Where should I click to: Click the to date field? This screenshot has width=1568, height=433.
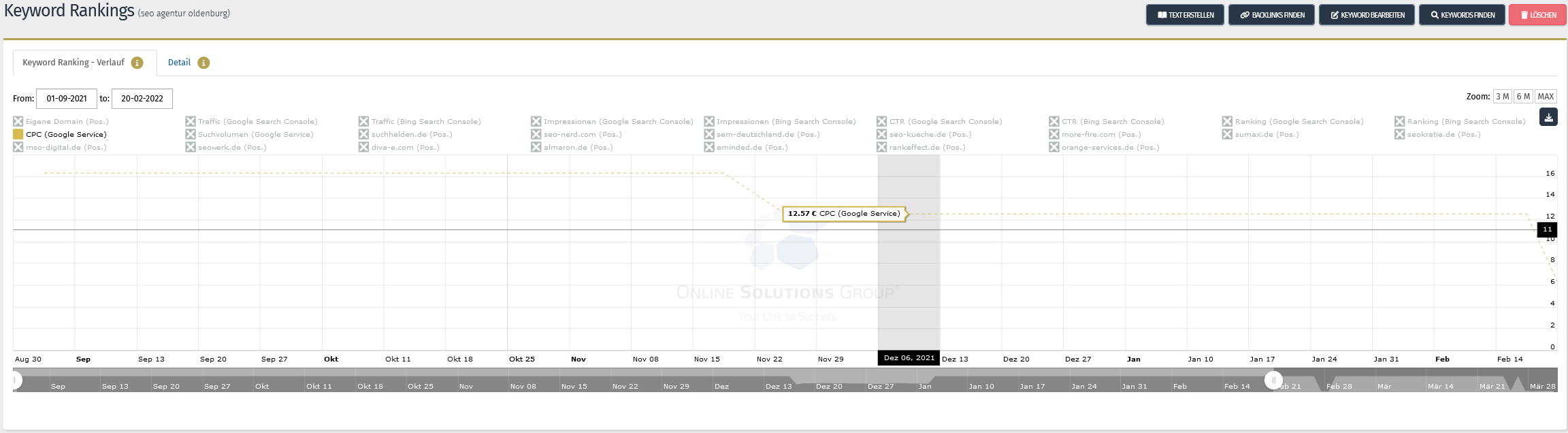coord(142,99)
